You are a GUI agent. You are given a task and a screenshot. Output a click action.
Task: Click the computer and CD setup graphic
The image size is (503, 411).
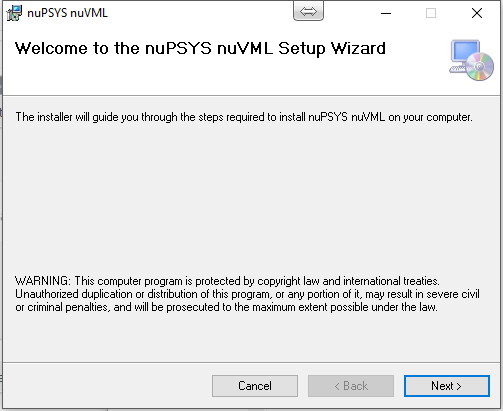[x=471, y=60]
